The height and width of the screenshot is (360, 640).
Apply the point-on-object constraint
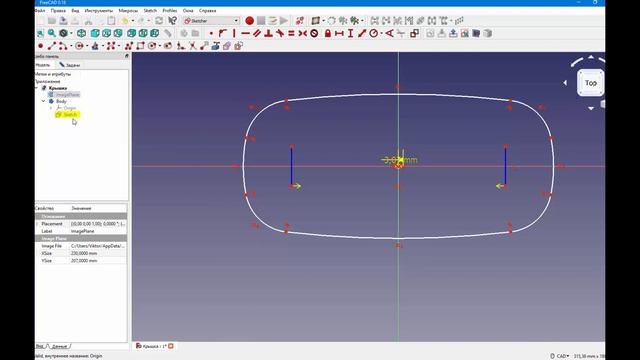tap(222, 33)
